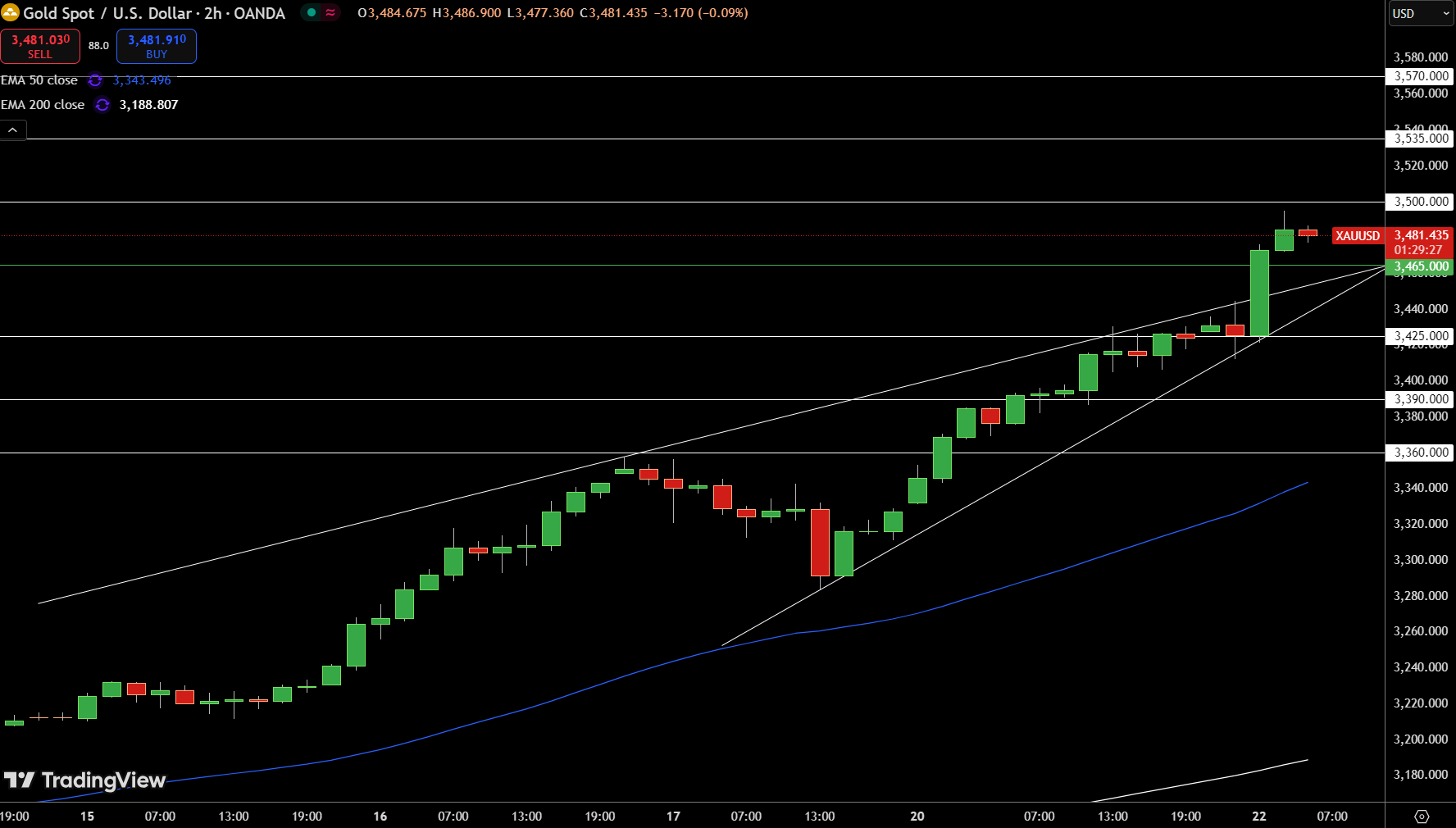Click the 3,300.000 price scale label
The height and width of the screenshot is (828, 1456).
(1421, 560)
